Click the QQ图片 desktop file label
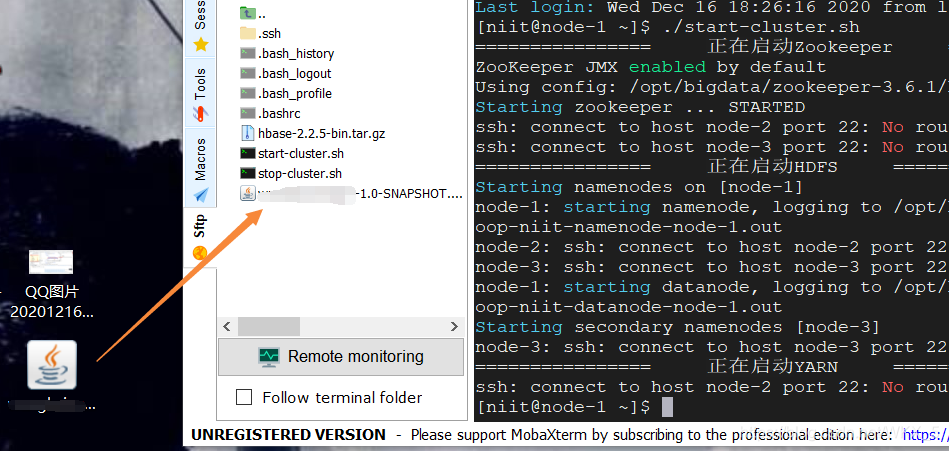 (x=51, y=302)
